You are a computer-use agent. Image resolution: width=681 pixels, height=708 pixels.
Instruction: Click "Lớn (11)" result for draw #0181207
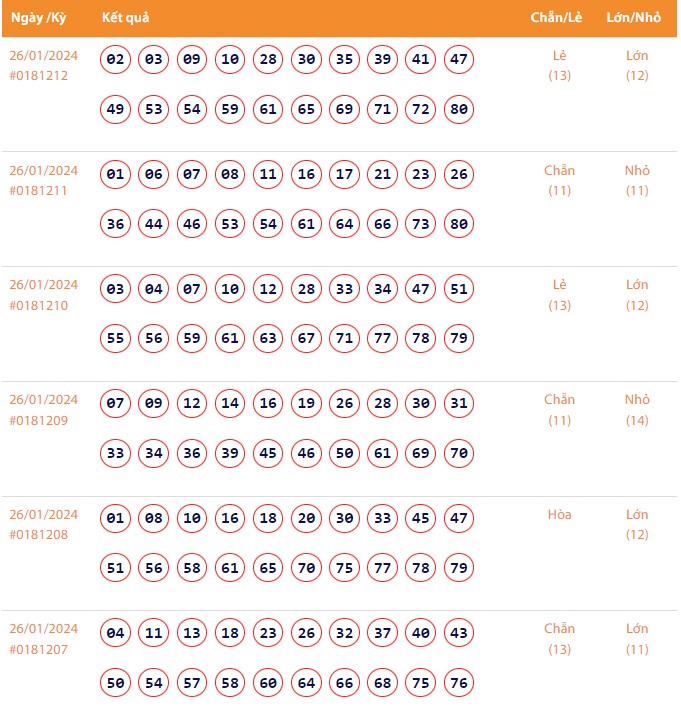click(x=637, y=639)
